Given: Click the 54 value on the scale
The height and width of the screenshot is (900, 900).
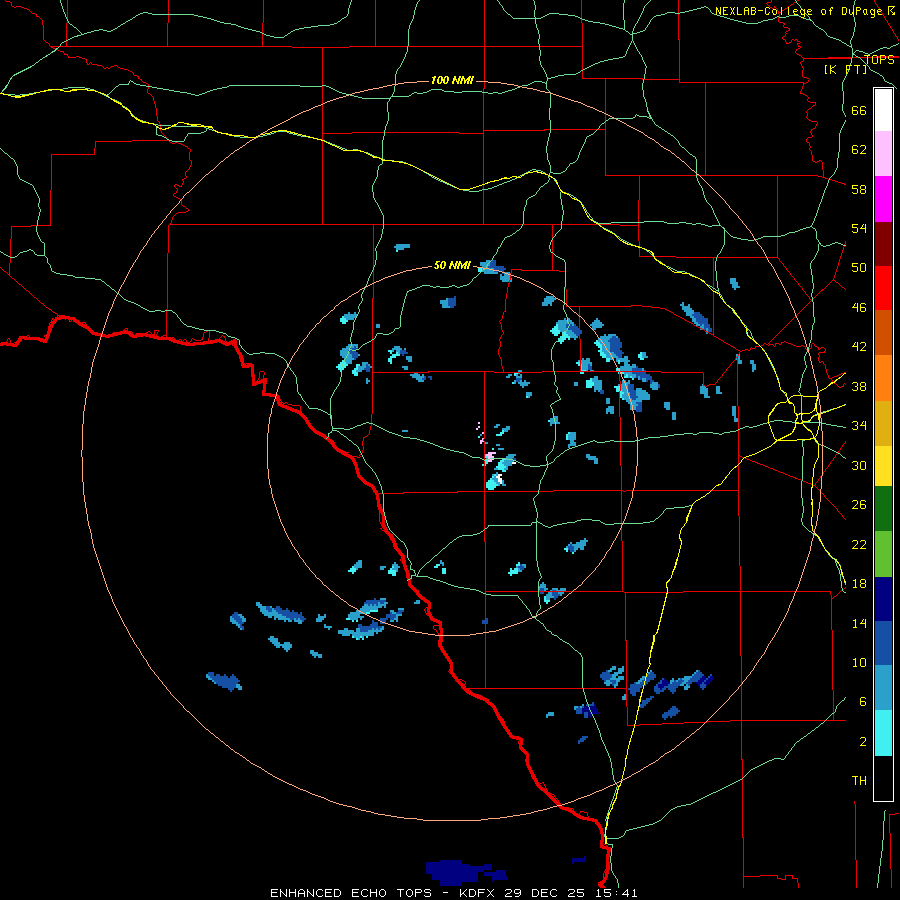Looking at the screenshot, I should coord(859,228).
